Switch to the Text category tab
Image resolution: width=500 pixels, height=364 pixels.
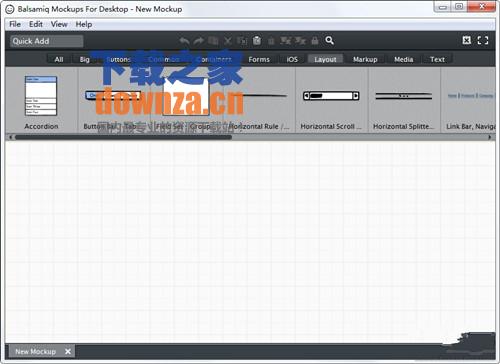[x=437, y=59]
